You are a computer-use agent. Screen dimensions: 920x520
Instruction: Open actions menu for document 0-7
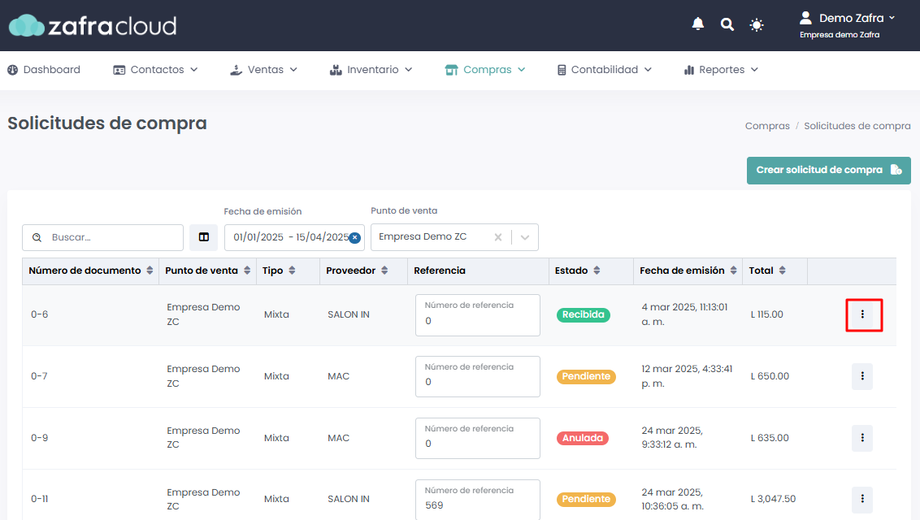[x=862, y=377]
